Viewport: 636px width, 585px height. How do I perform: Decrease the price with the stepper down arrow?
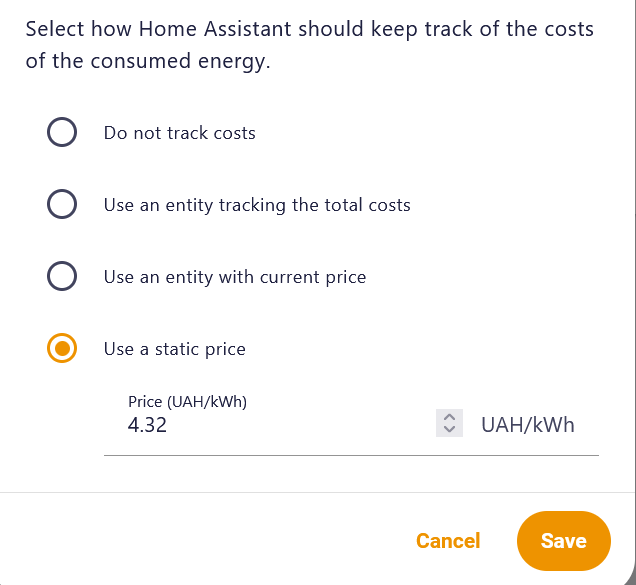point(449,430)
